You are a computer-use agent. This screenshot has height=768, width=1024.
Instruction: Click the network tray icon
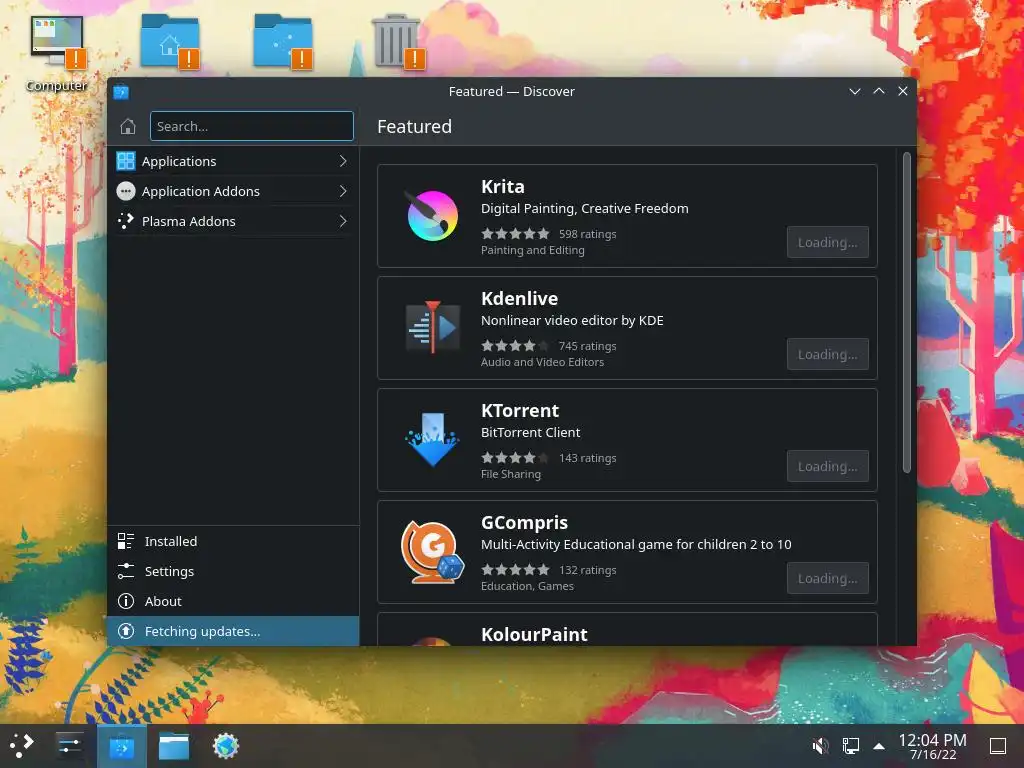[850, 746]
